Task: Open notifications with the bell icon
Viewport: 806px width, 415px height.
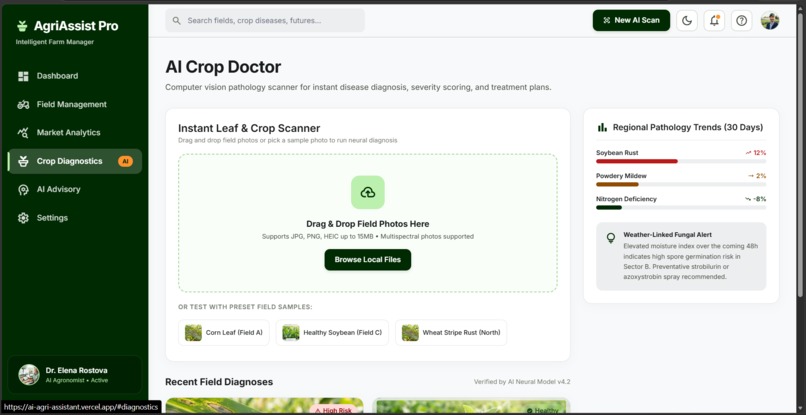Action: (x=714, y=21)
